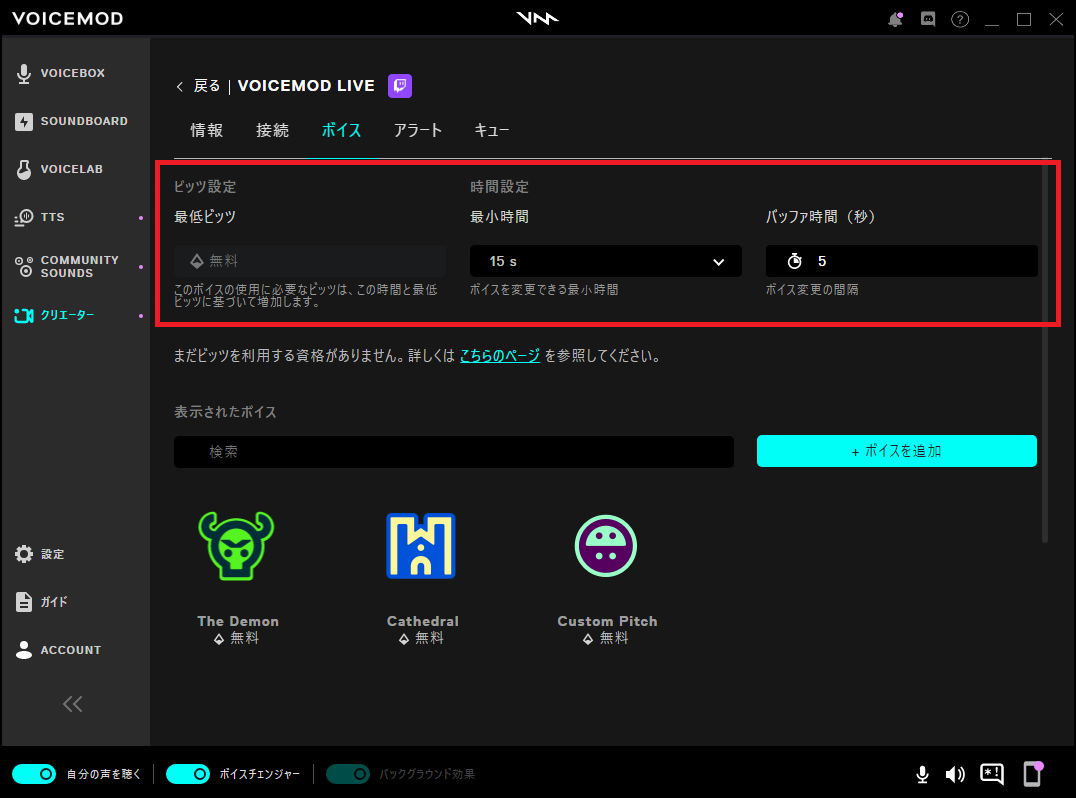Click the 検索 voice search field
Viewport: 1076px width, 798px height.
(x=454, y=451)
